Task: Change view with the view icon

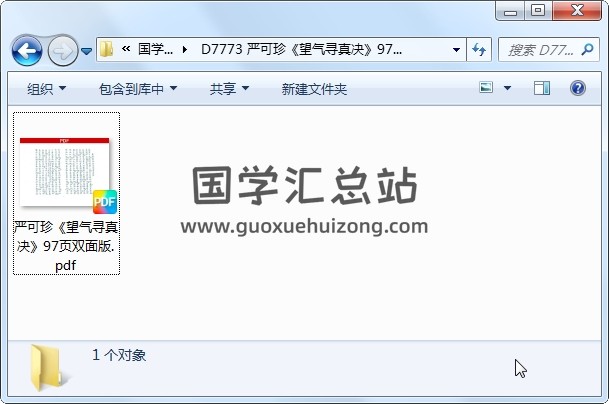Action: click(486, 88)
